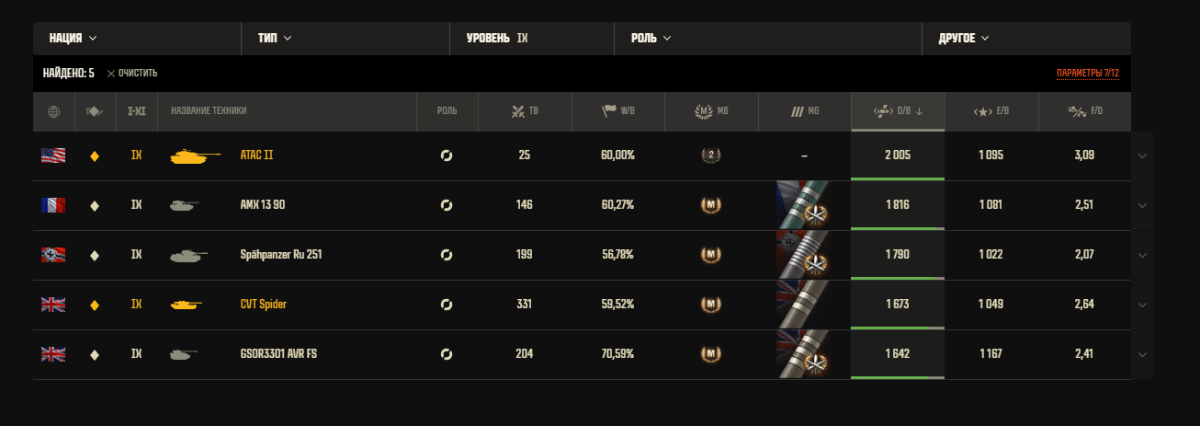Image resolution: width=1200 pixels, height=426 pixels.
Task: Sort table by D/B damage column
Action: coord(897,111)
